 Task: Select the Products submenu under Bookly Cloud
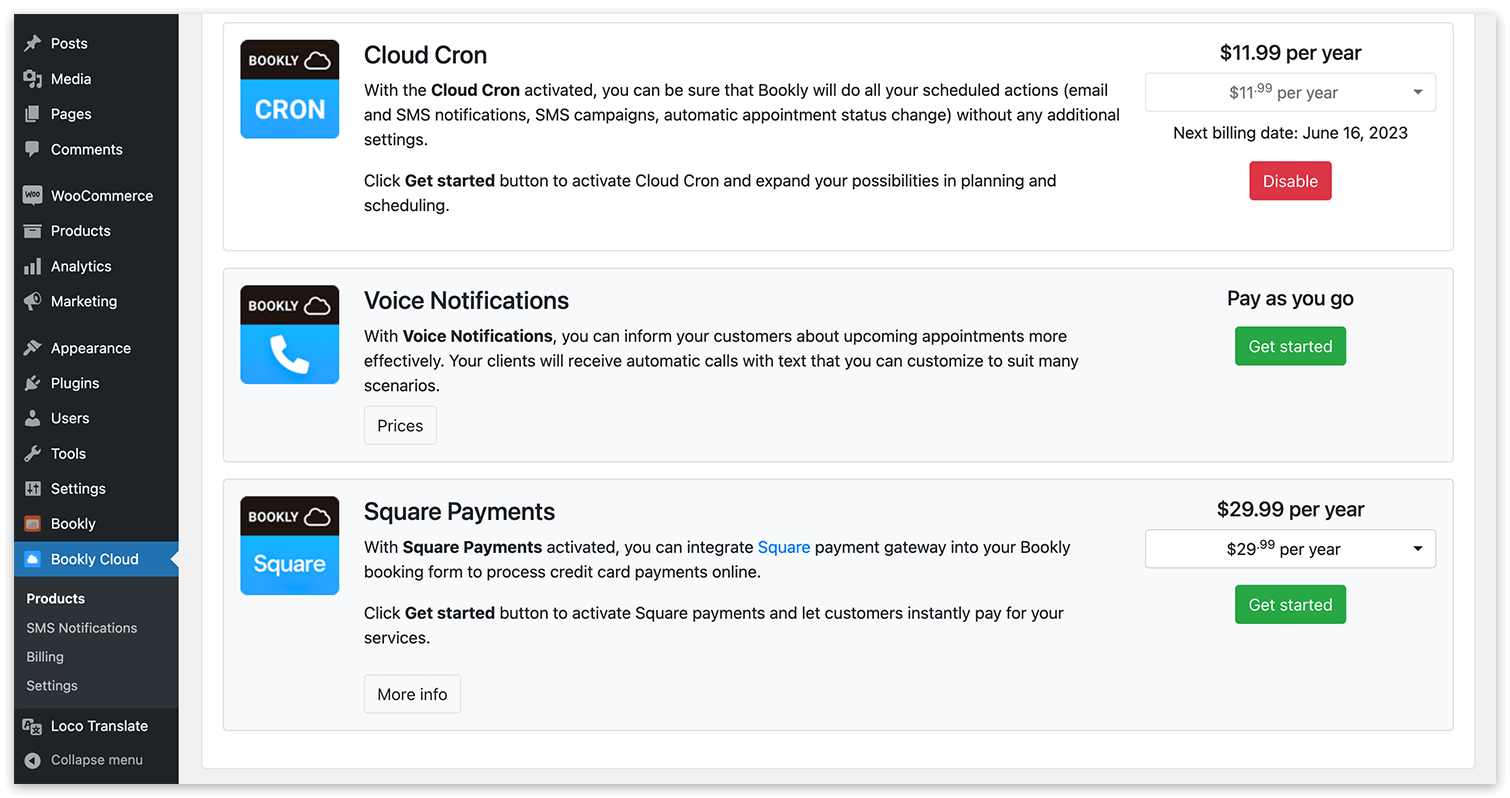click(x=56, y=599)
